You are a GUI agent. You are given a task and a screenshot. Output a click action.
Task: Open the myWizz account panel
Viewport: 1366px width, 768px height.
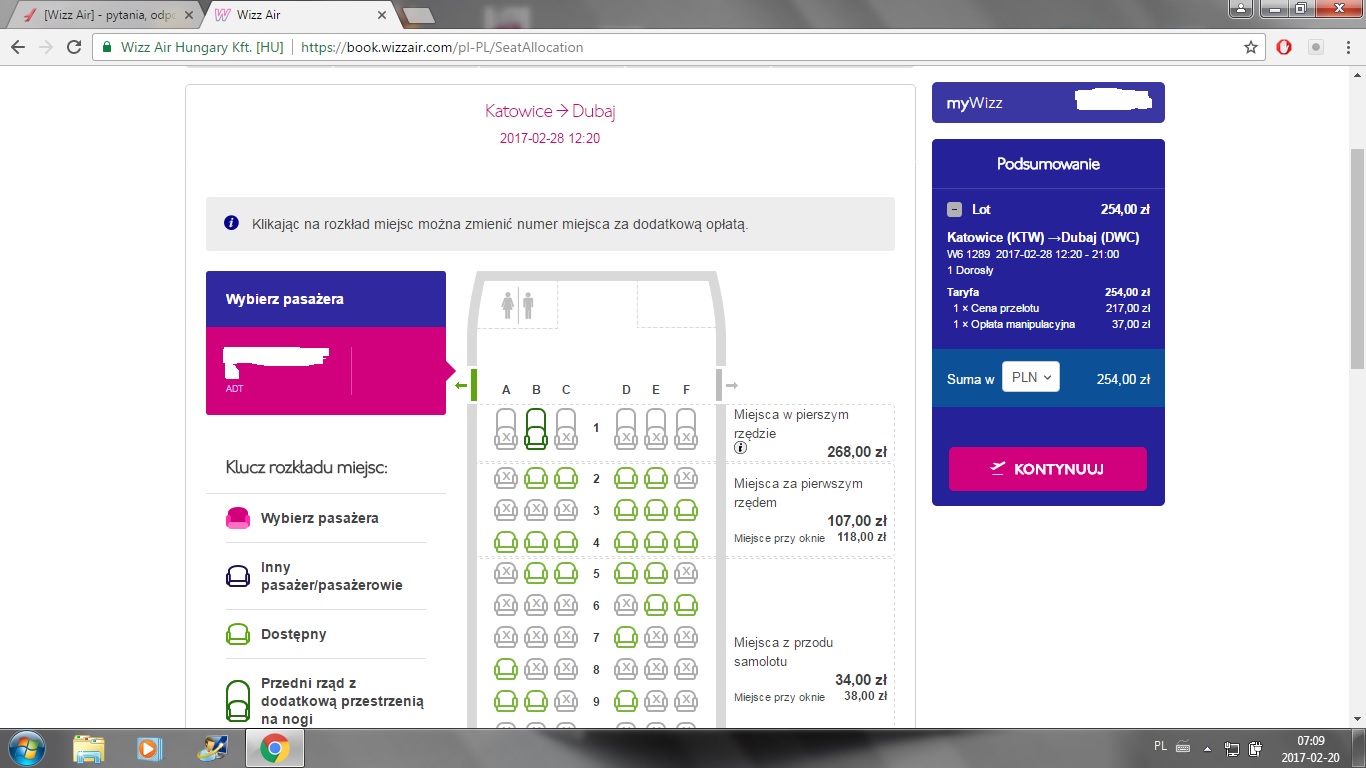[x=1048, y=102]
